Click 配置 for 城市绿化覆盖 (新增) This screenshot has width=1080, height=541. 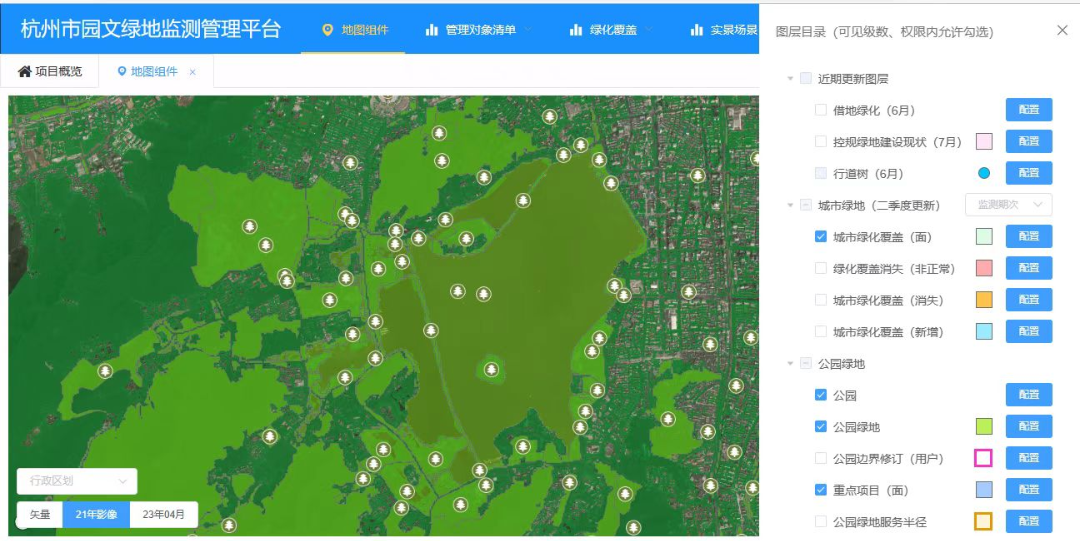coord(1028,331)
